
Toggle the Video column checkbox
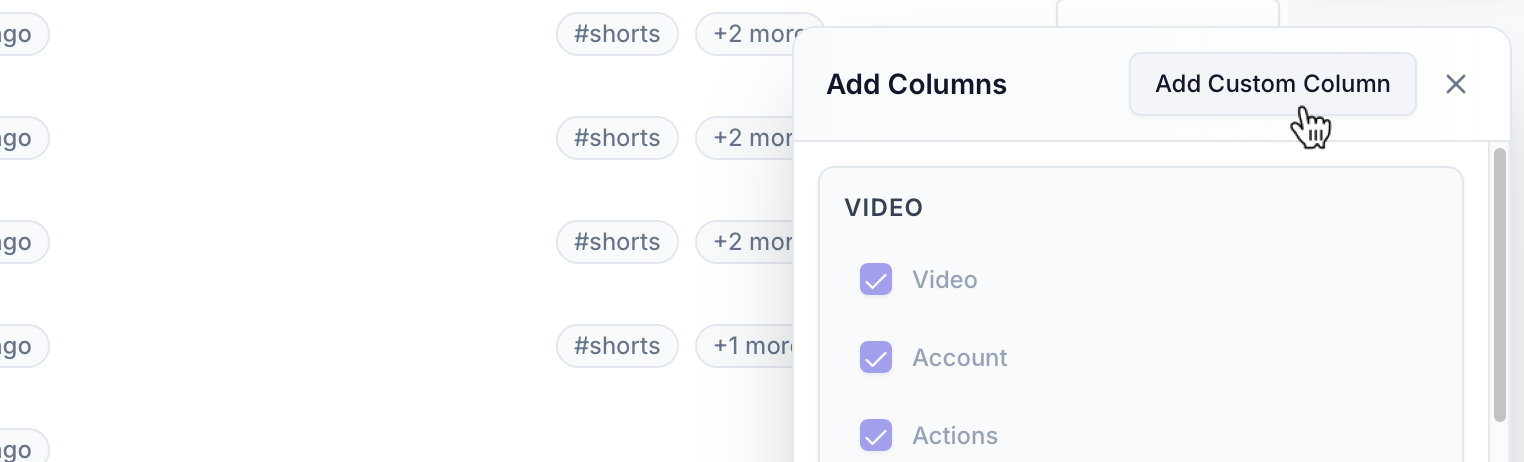[x=876, y=280]
